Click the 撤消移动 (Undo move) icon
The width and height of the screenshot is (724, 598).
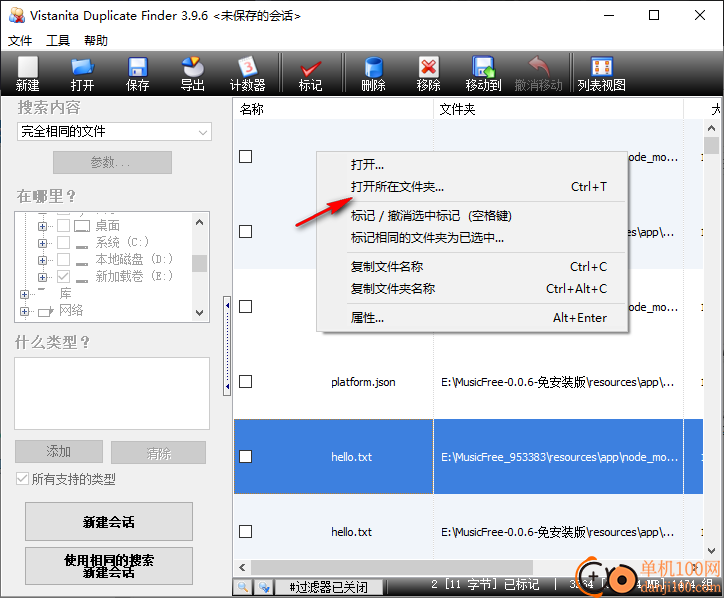click(538, 74)
